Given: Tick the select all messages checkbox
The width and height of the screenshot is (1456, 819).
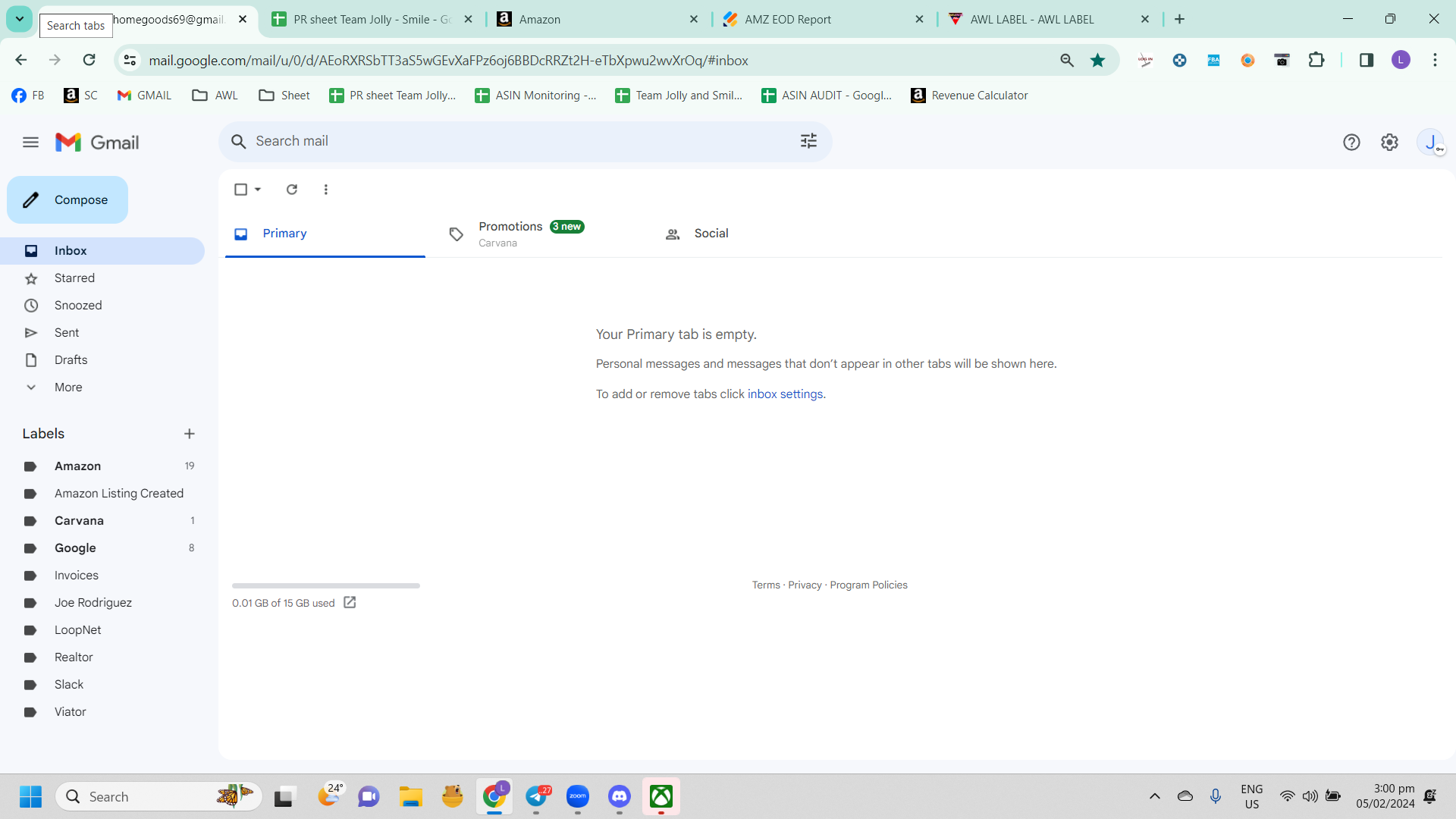Looking at the screenshot, I should (241, 190).
